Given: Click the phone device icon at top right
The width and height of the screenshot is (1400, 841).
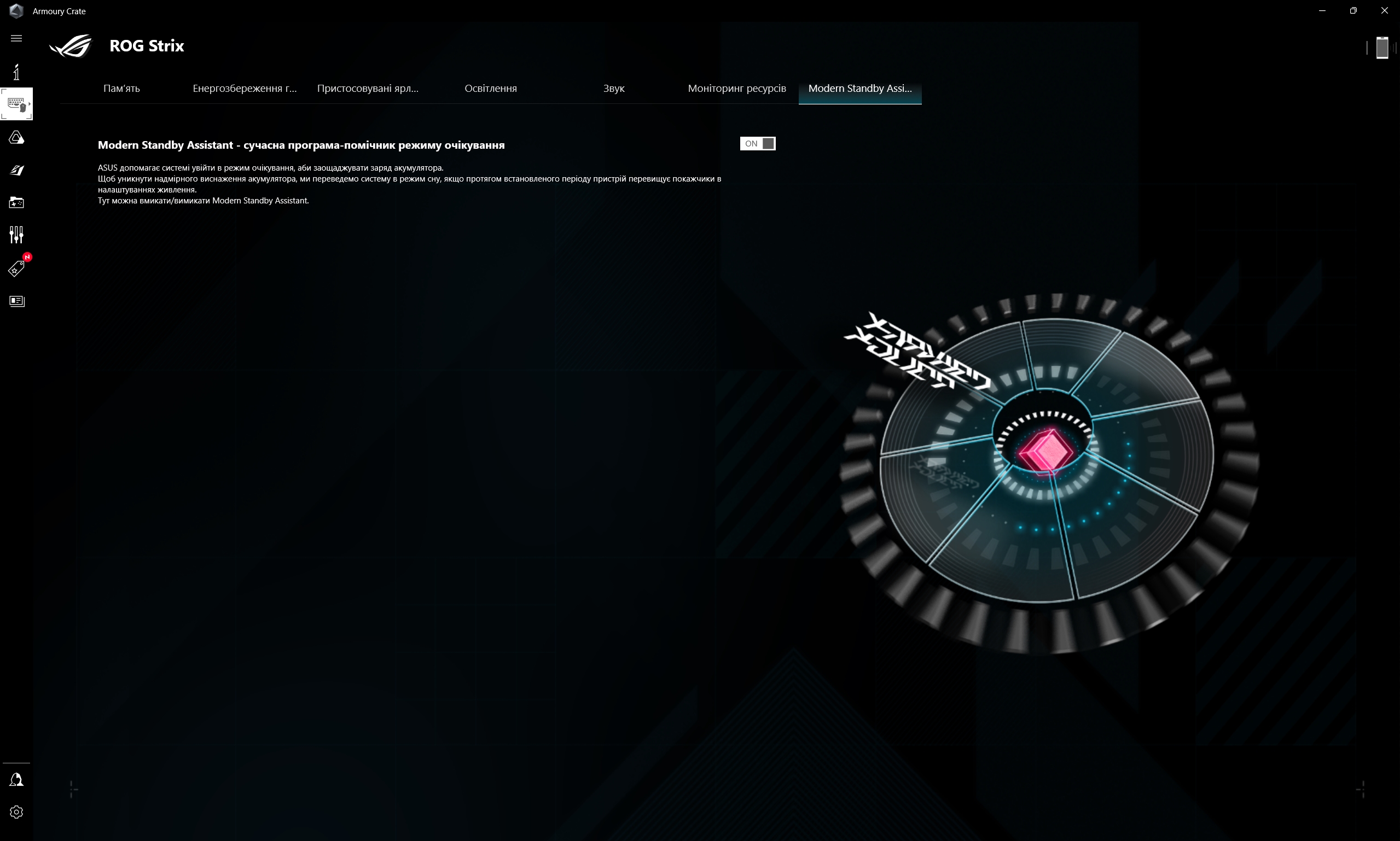Looking at the screenshot, I should coord(1382,48).
